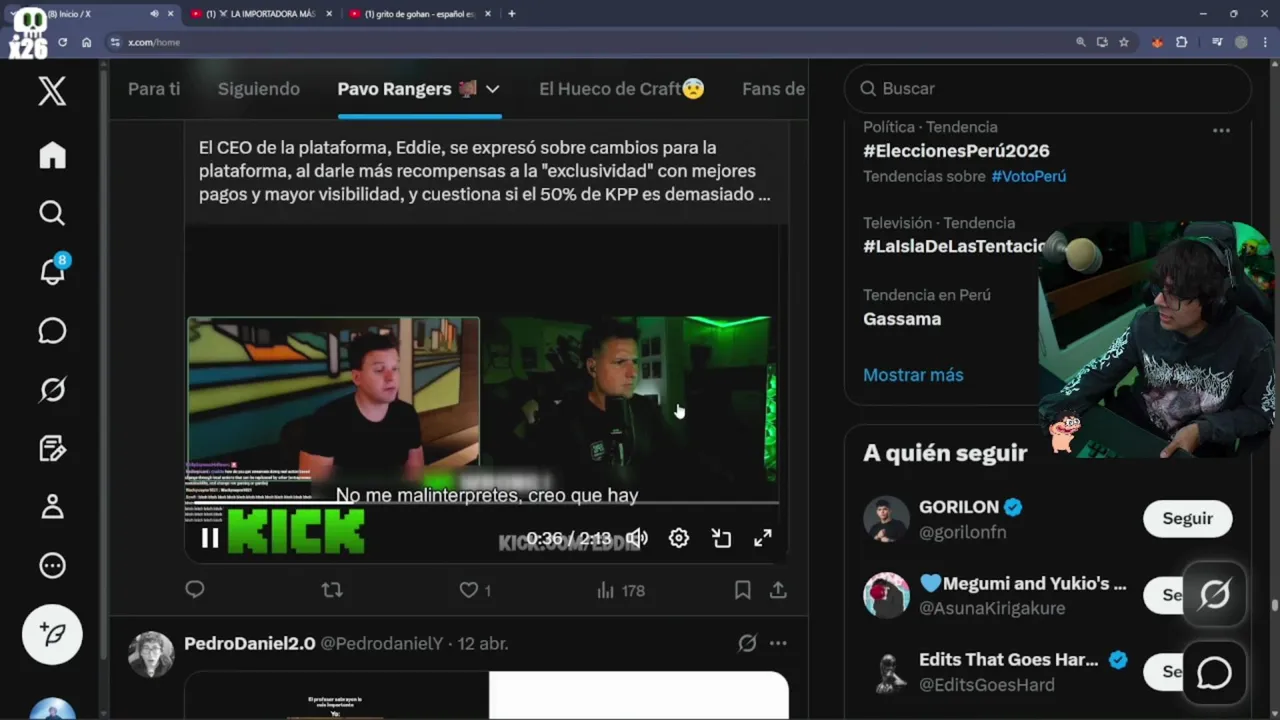Open browser three-dot menu
Viewport: 1280px width, 720px height.
click(x=1264, y=42)
